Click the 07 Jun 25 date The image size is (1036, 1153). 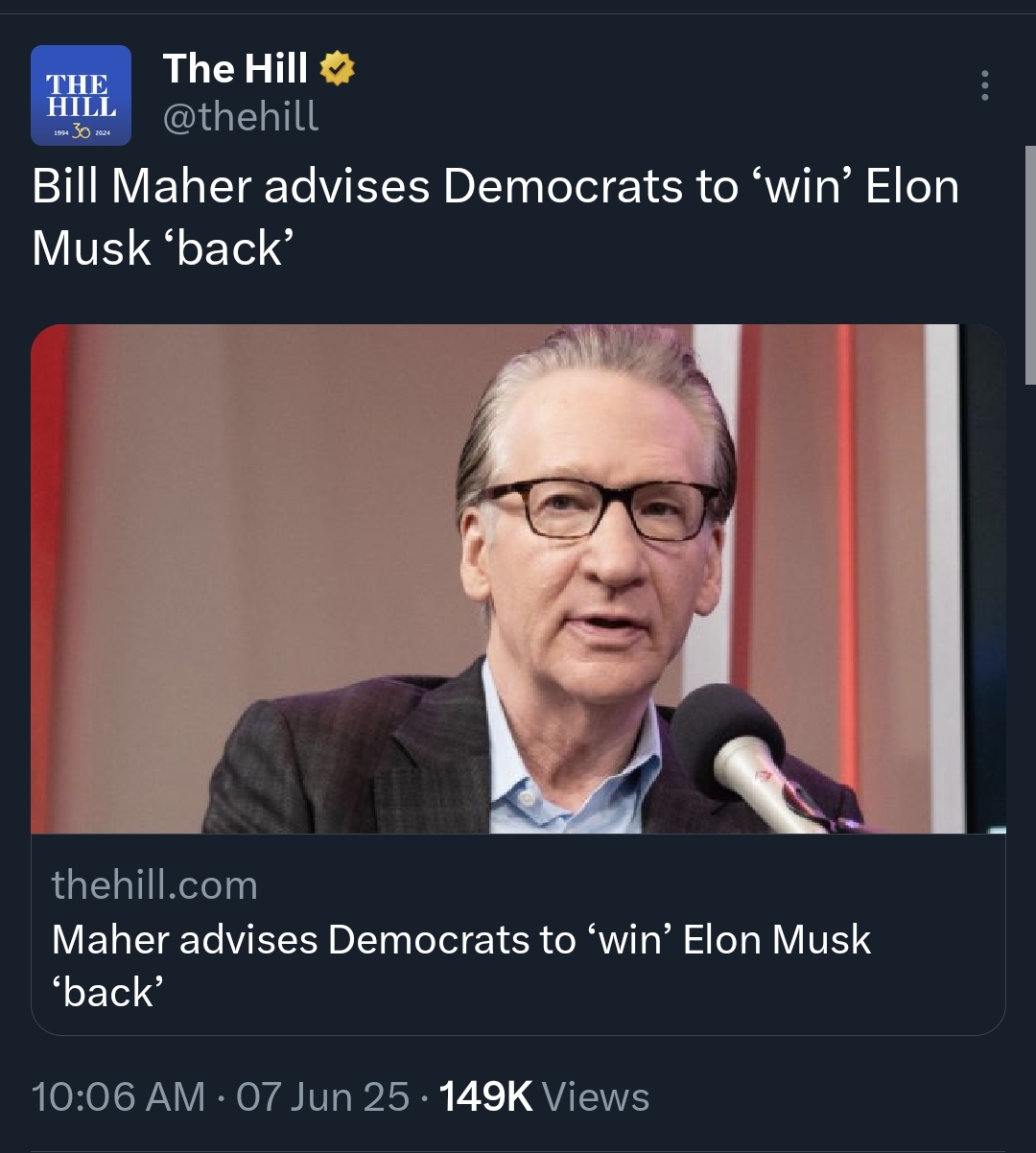(x=322, y=1096)
